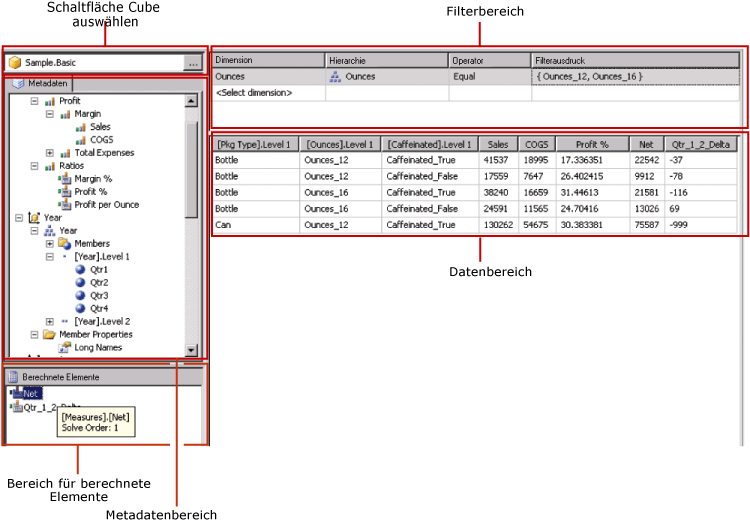
Task: Collapse the Profit measure node
Action: pos(34,101)
